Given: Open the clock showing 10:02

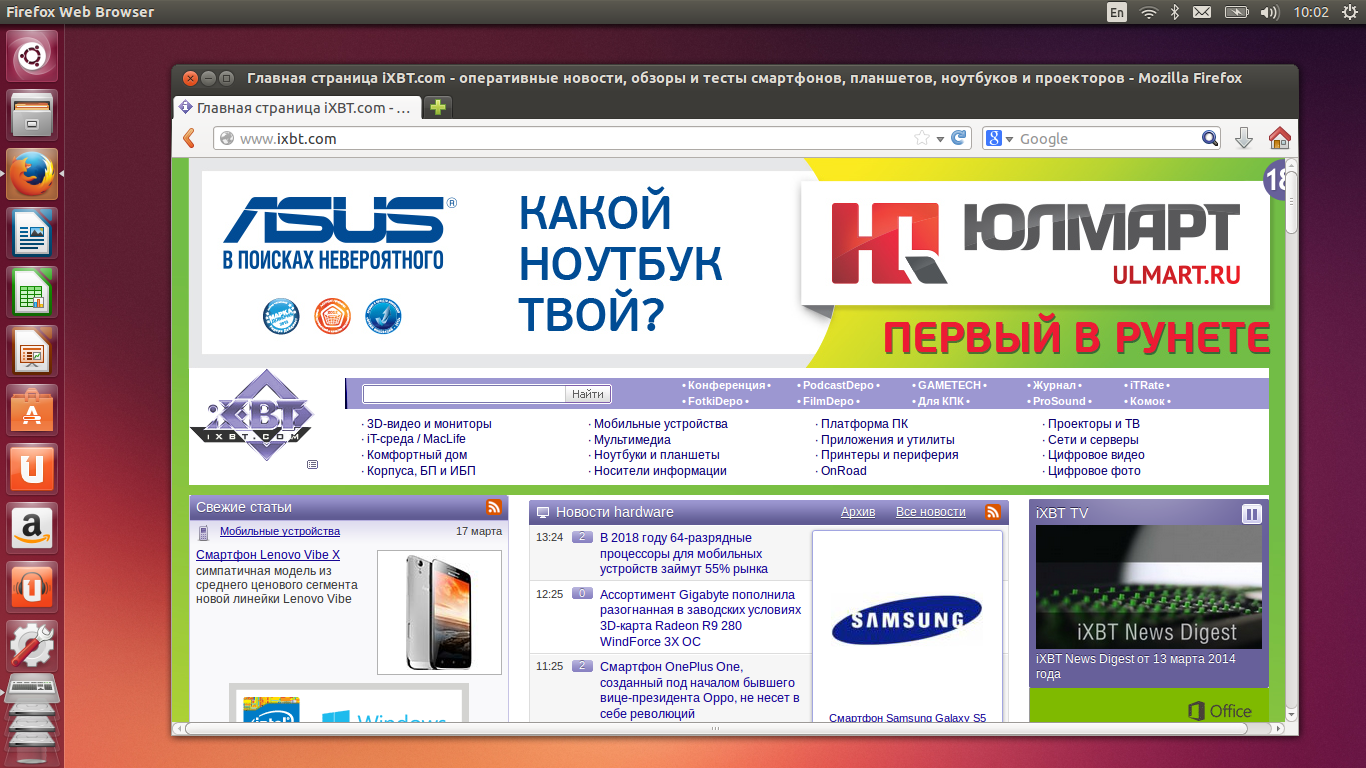Looking at the screenshot, I should (1310, 12).
